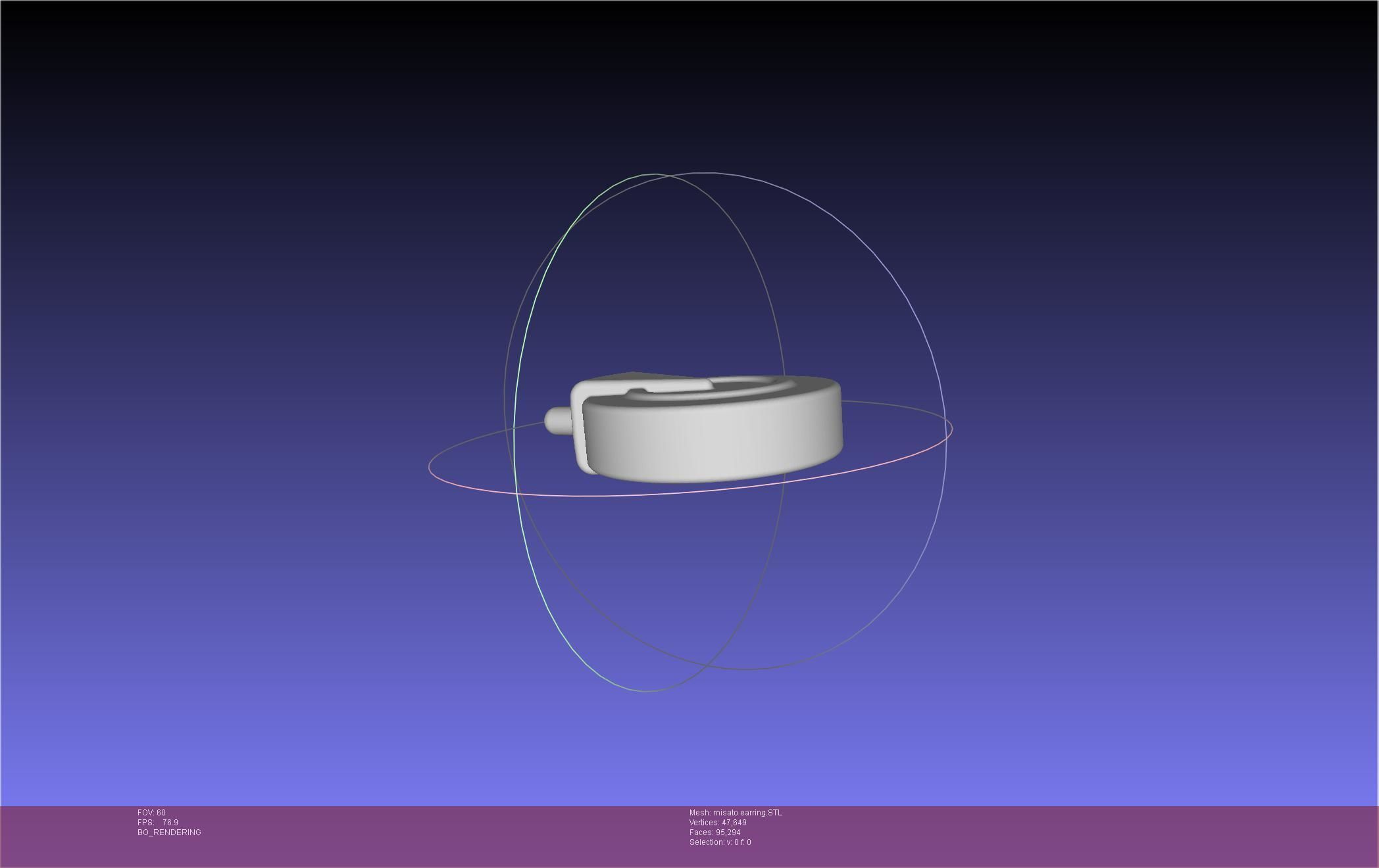Viewport: 1379px width, 868px height.
Task: Click the gray earring 3D model
Action: pos(695,427)
